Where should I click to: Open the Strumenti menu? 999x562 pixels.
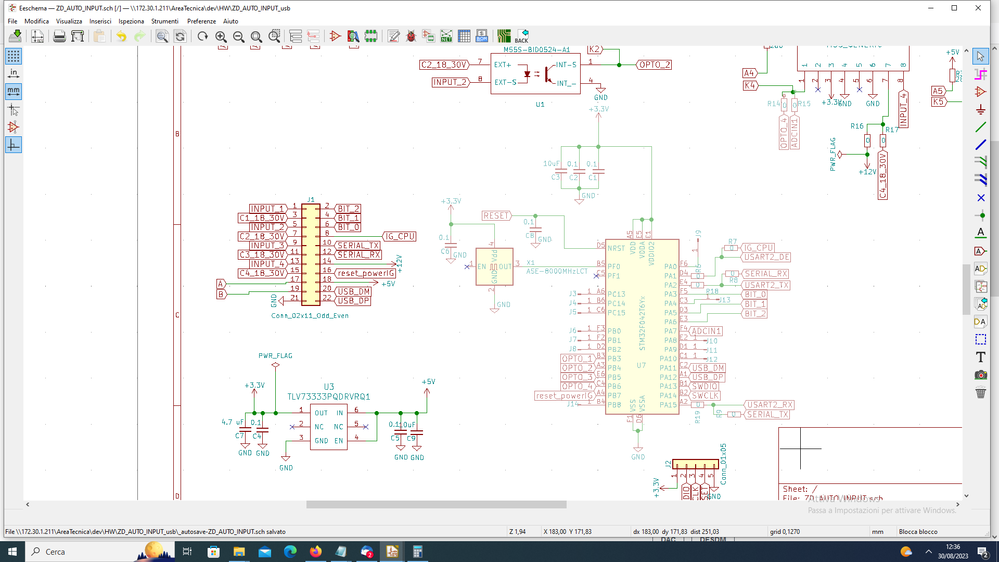pyautogui.click(x=165, y=21)
